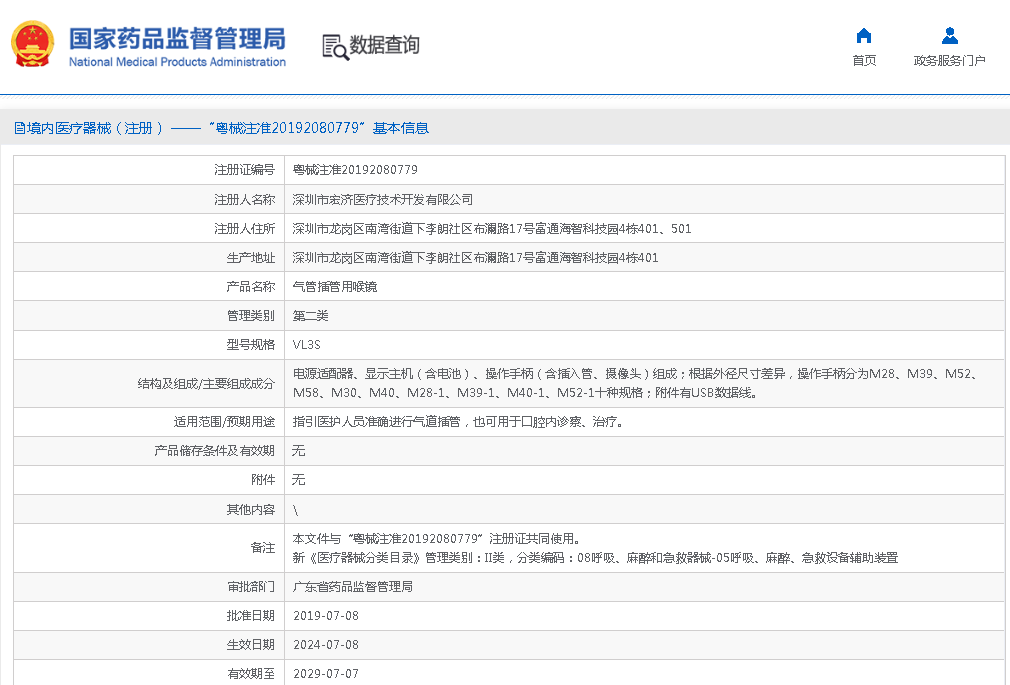Click the 生效日期 value 2024-07-08
This screenshot has height=685, width=1010.
pyautogui.click(x=325, y=644)
